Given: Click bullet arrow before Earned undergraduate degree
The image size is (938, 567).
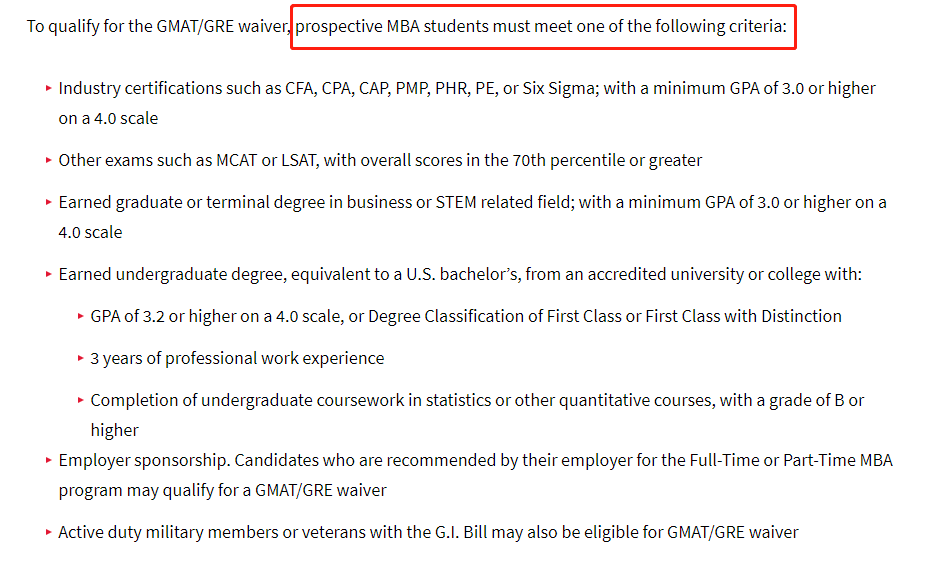Looking at the screenshot, I should [x=48, y=275].
